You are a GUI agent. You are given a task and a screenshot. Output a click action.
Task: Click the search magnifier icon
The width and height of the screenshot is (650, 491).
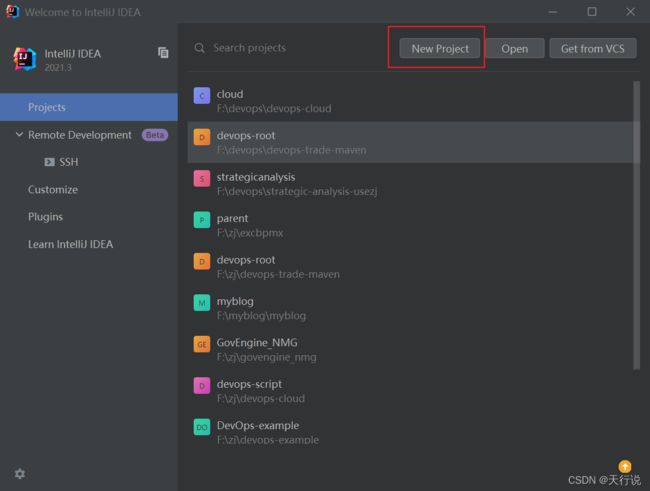pos(199,48)
